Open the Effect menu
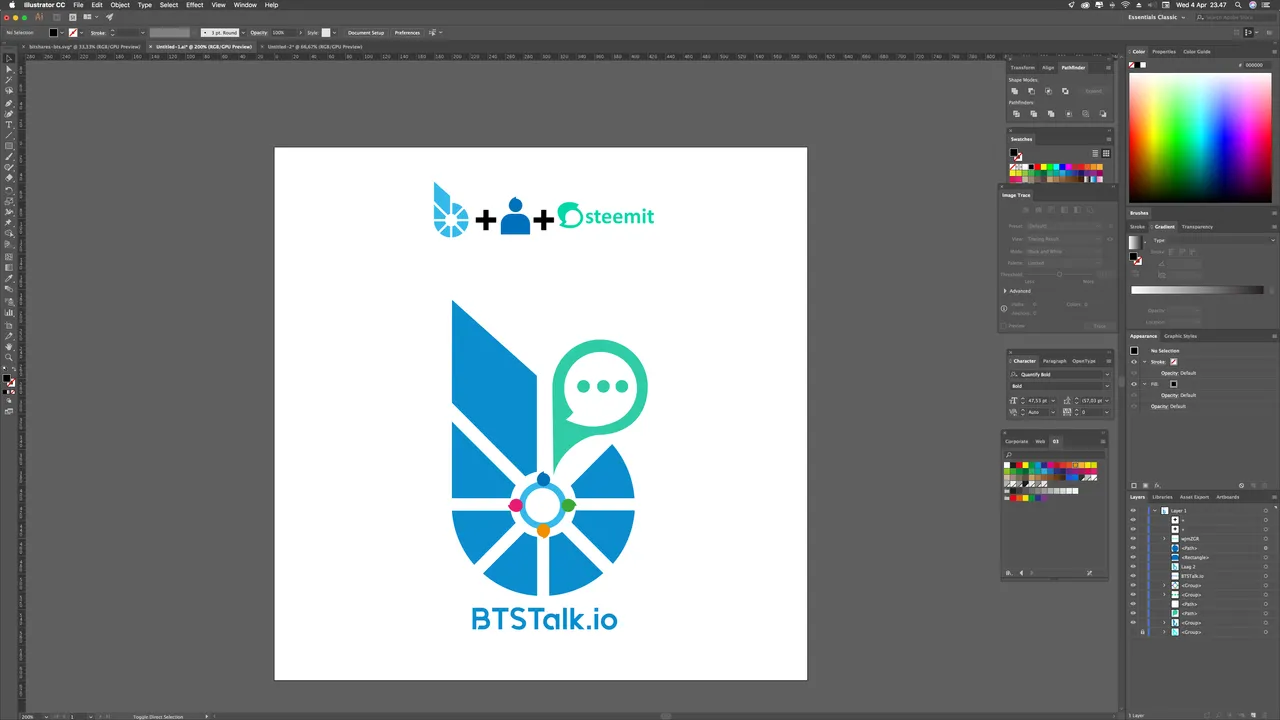 (194, 5)
